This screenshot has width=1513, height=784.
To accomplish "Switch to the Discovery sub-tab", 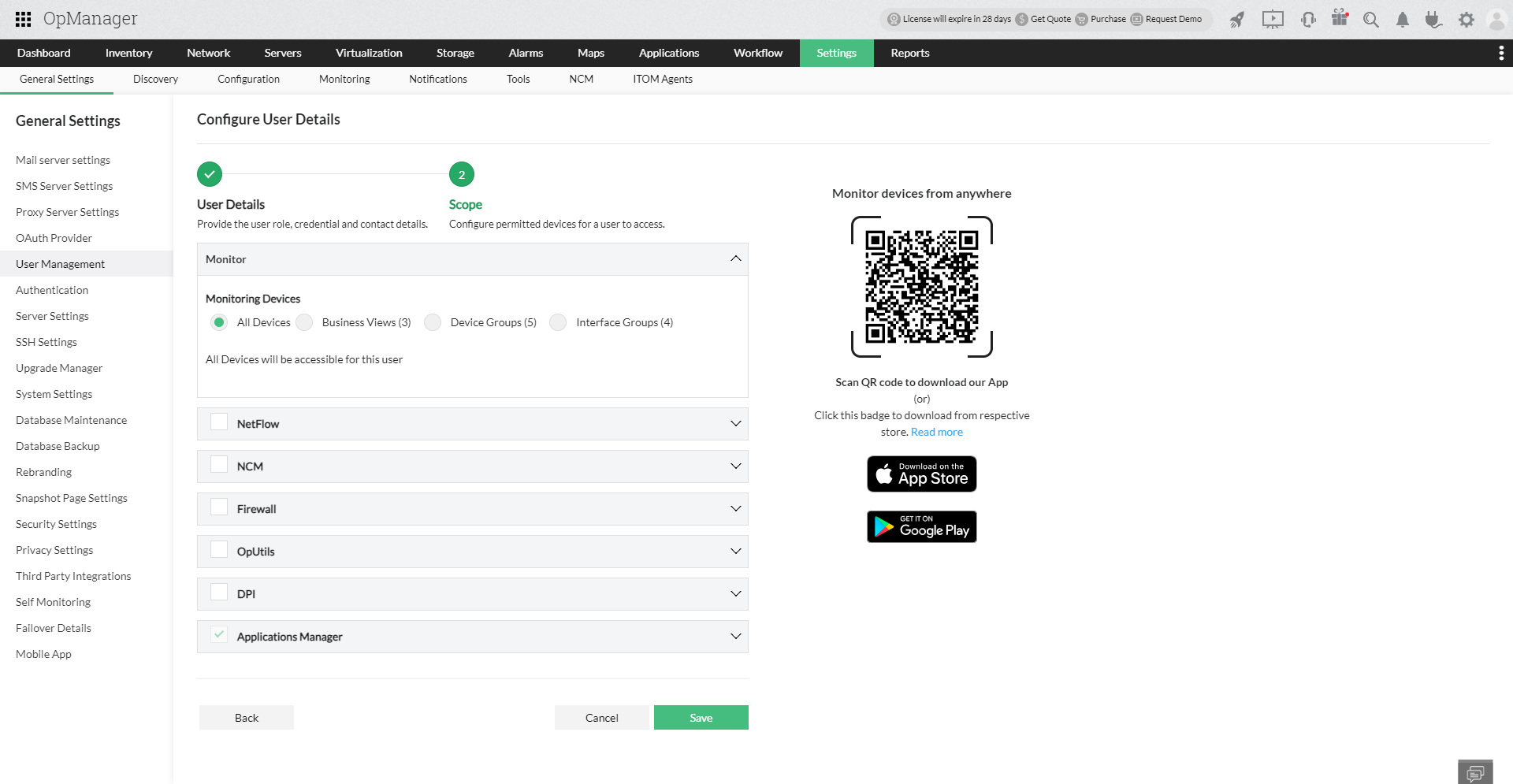I will pos(155,79).
